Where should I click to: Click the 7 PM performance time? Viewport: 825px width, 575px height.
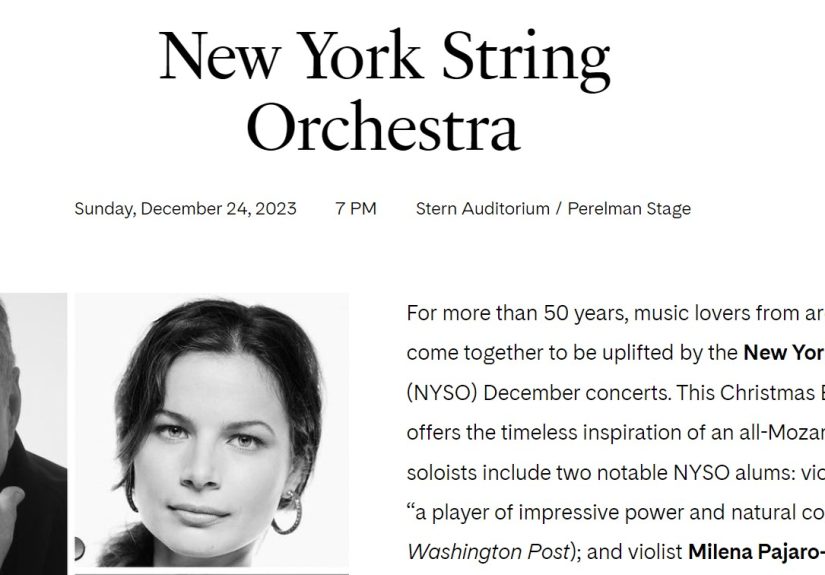click(x=356, y=209)
